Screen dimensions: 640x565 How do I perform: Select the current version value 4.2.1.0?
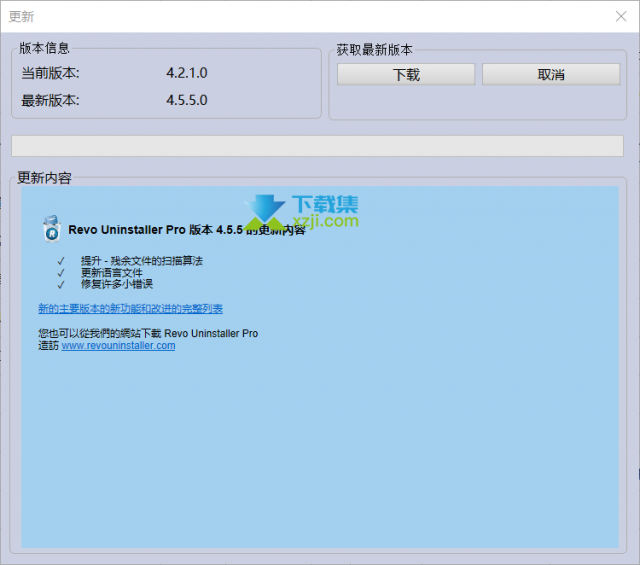point(187,73)
